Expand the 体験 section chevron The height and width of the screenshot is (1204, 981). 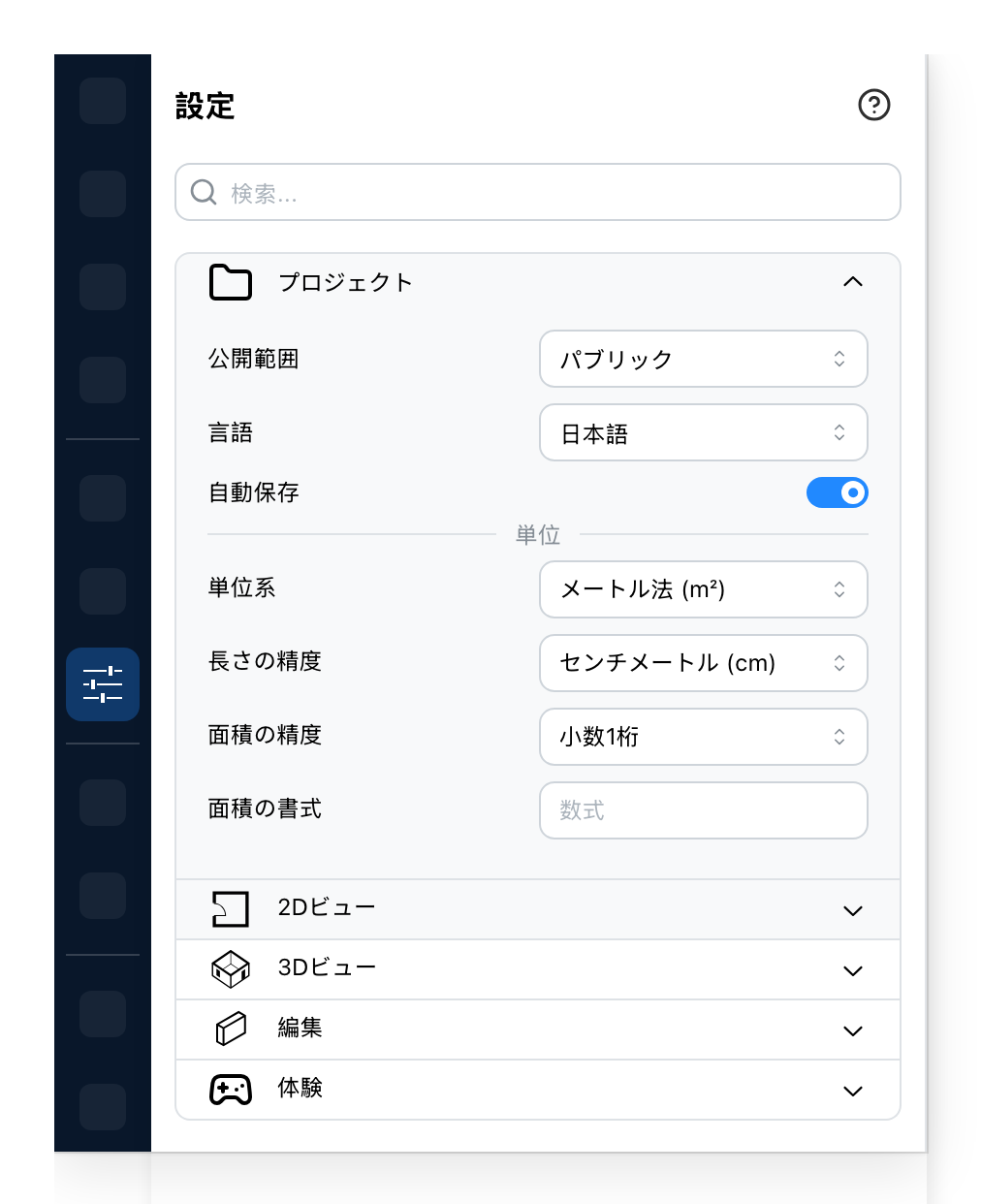[x=853, y=1091]
